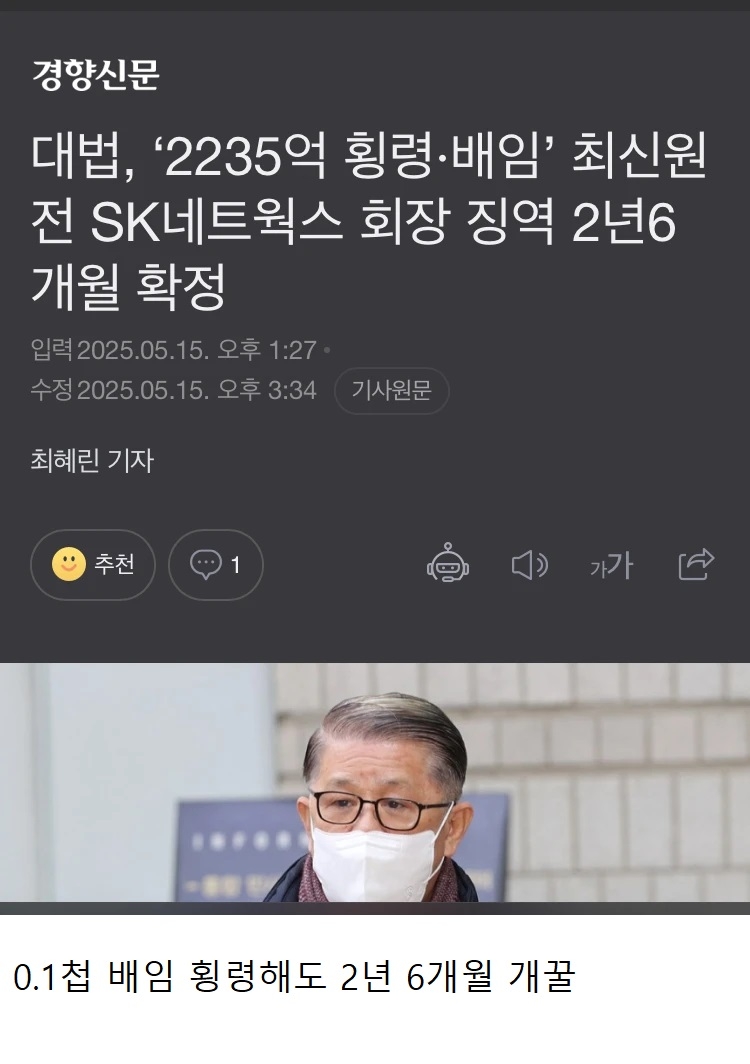Click the dot separator after input time
The image size is (750, 1064).
(x=327, y=350)
